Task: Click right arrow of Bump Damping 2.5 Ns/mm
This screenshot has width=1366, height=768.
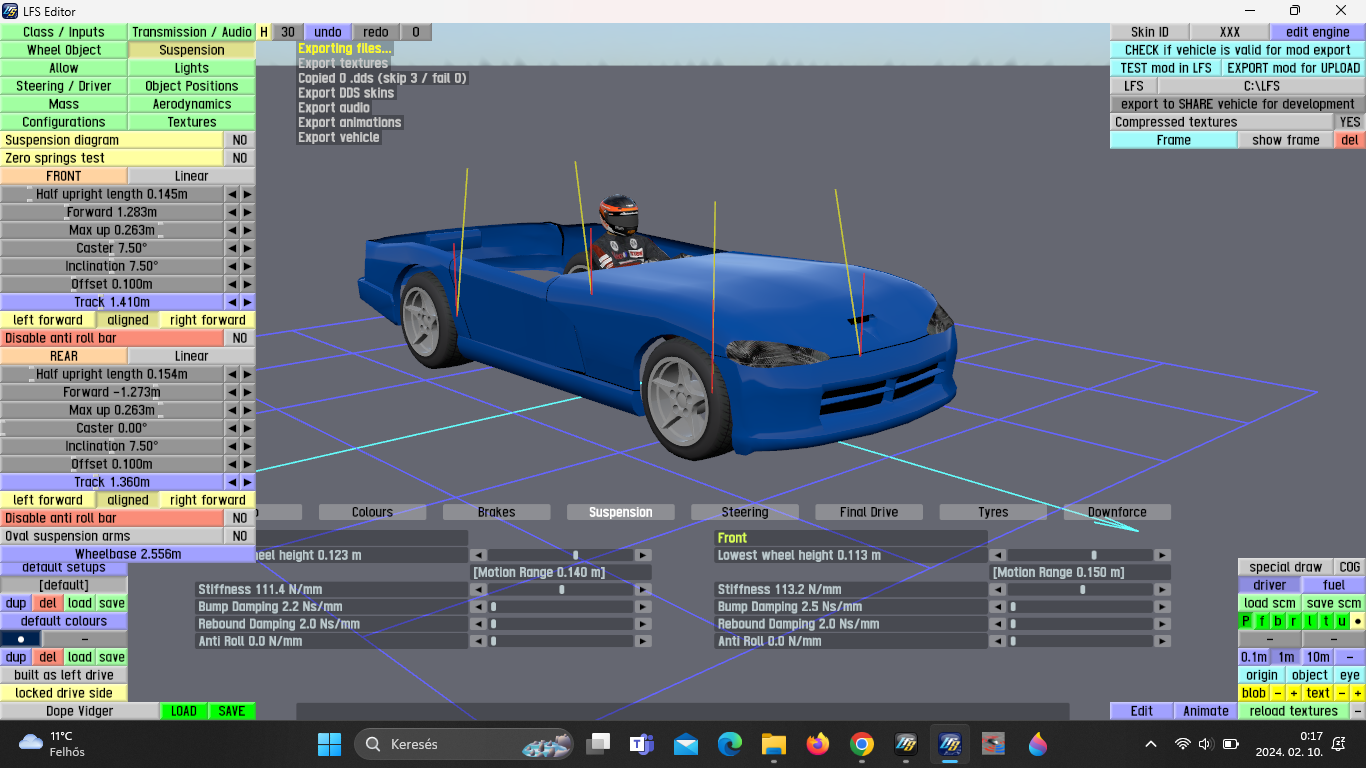Action: tap(1163, 607)
